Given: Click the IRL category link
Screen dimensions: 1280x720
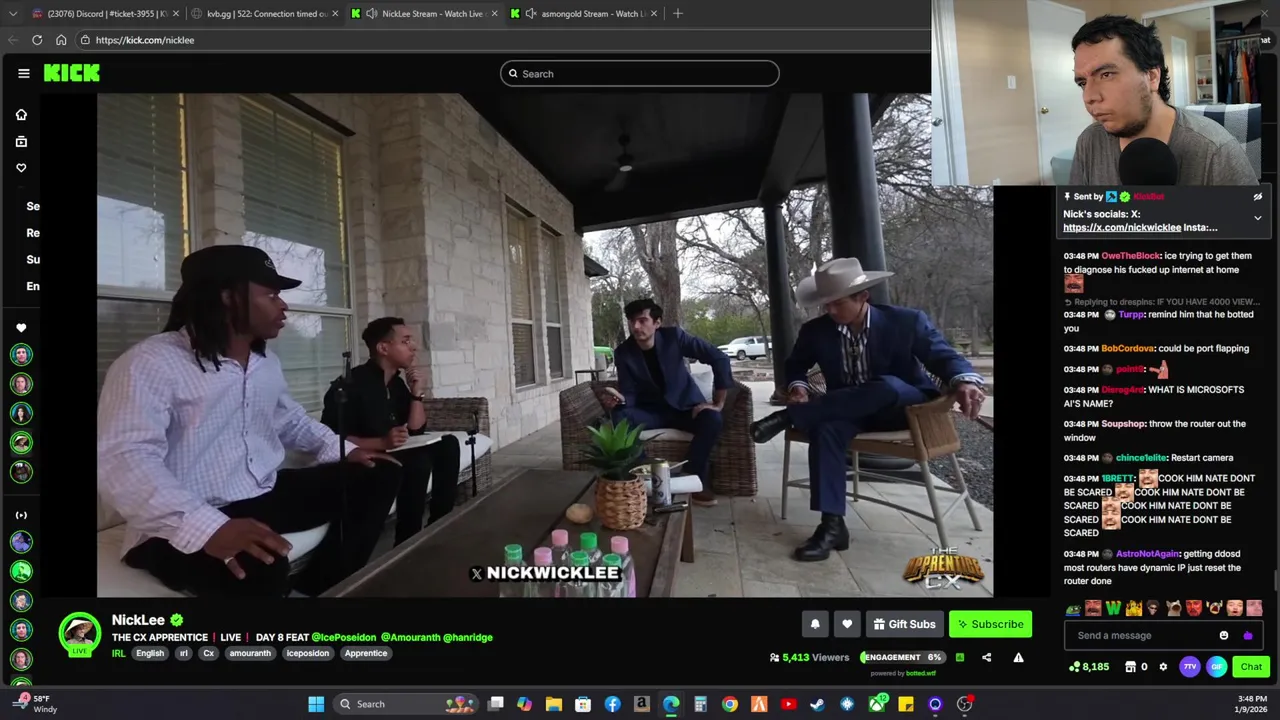Looking at the screenshot, I should coord(118,653).
